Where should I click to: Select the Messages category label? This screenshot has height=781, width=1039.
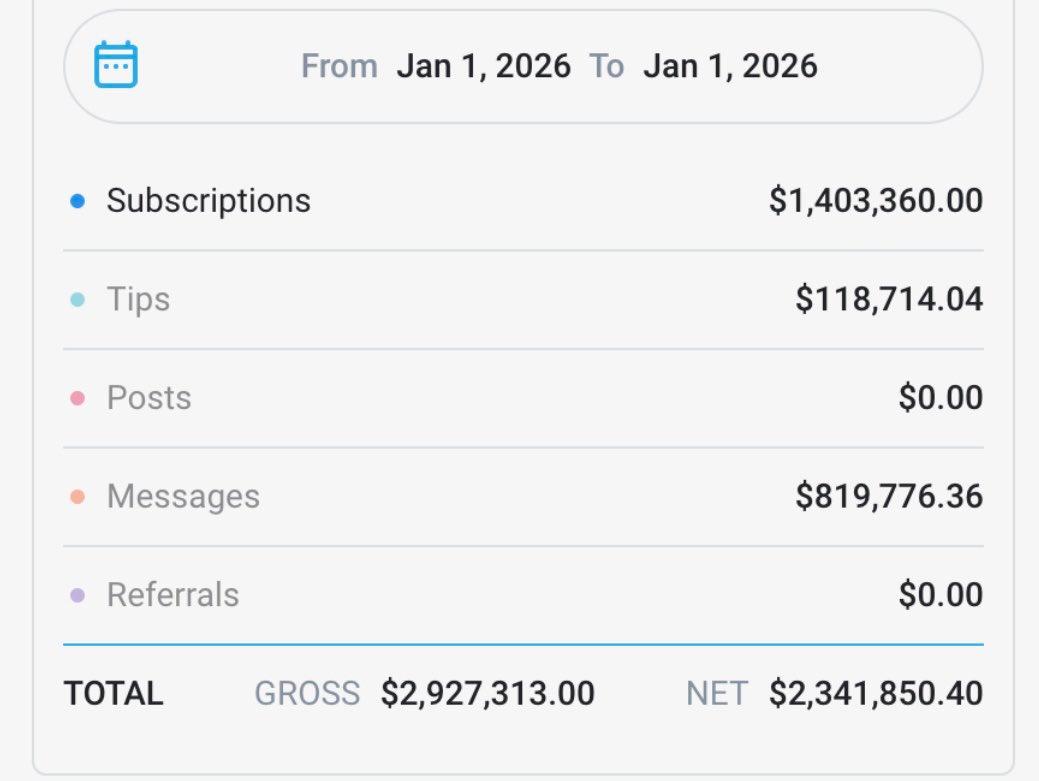[185, 495]
